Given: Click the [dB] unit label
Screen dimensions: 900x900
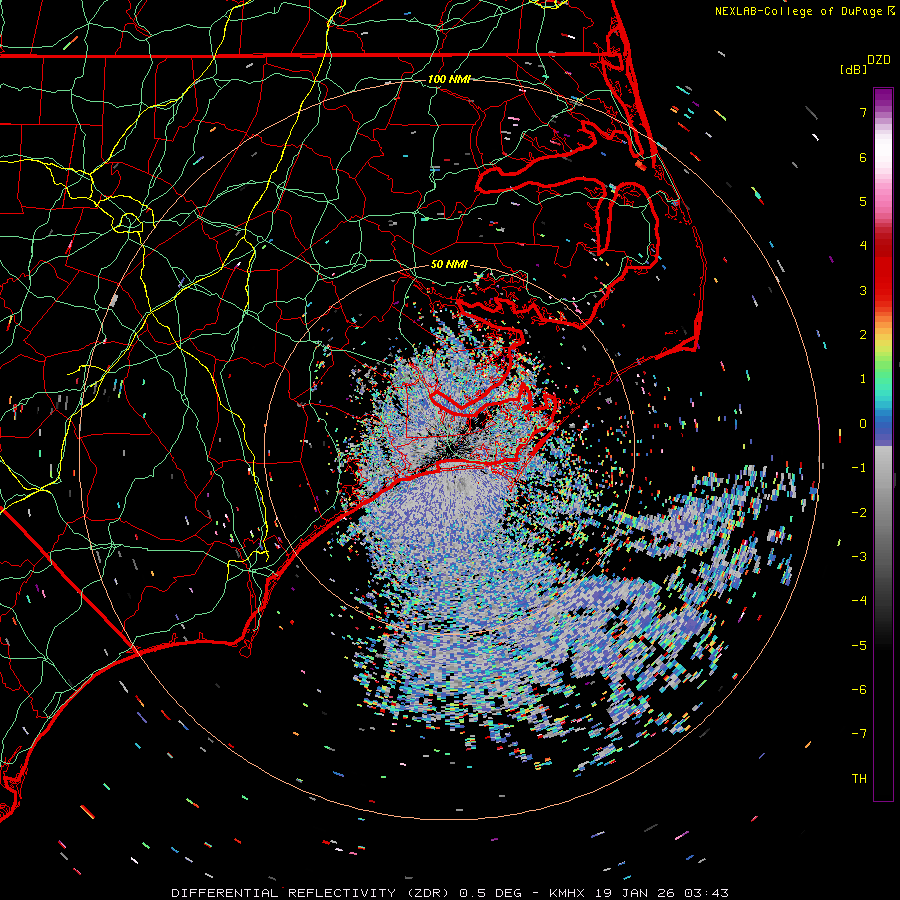Looking at the screenshot, I should tap(853, 69).
